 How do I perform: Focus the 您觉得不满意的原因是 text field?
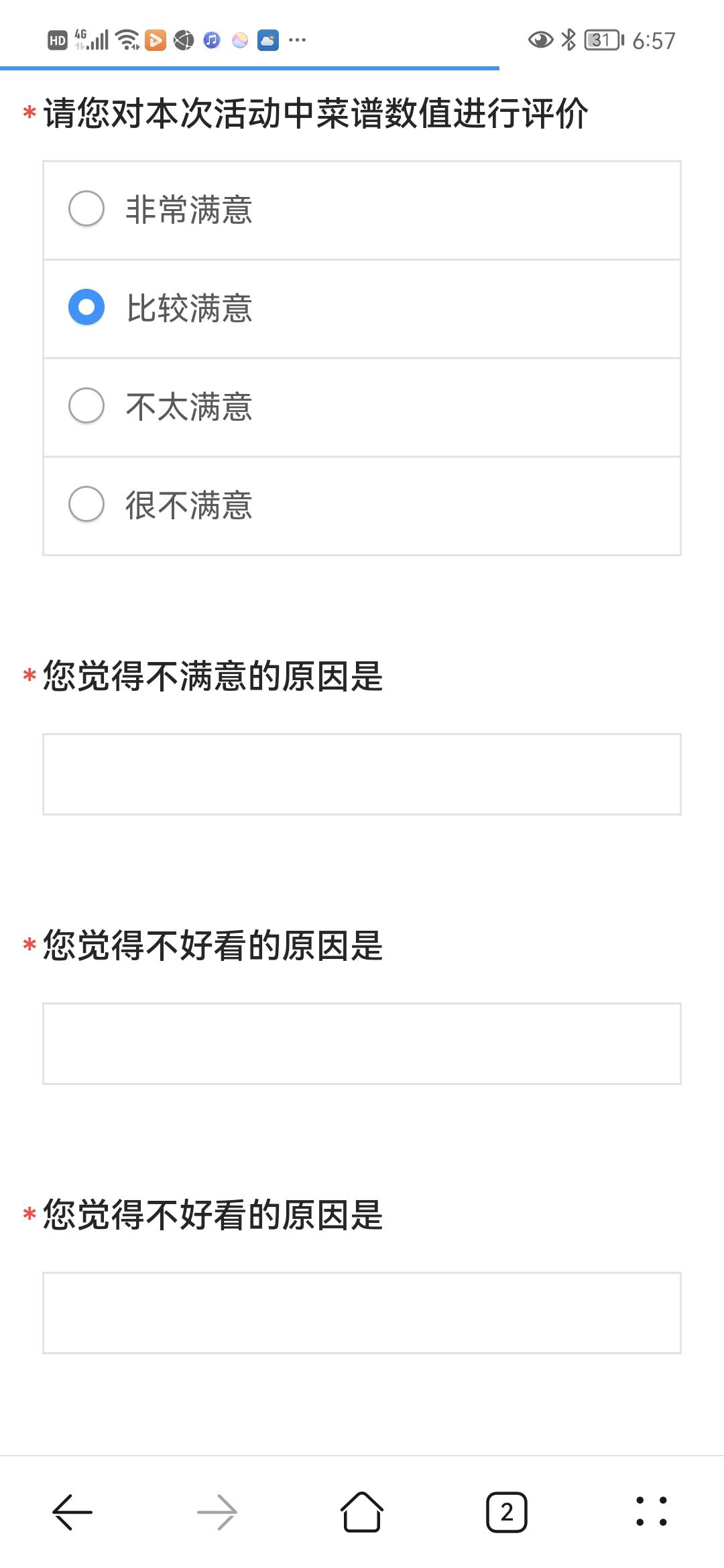coord(362,774)
